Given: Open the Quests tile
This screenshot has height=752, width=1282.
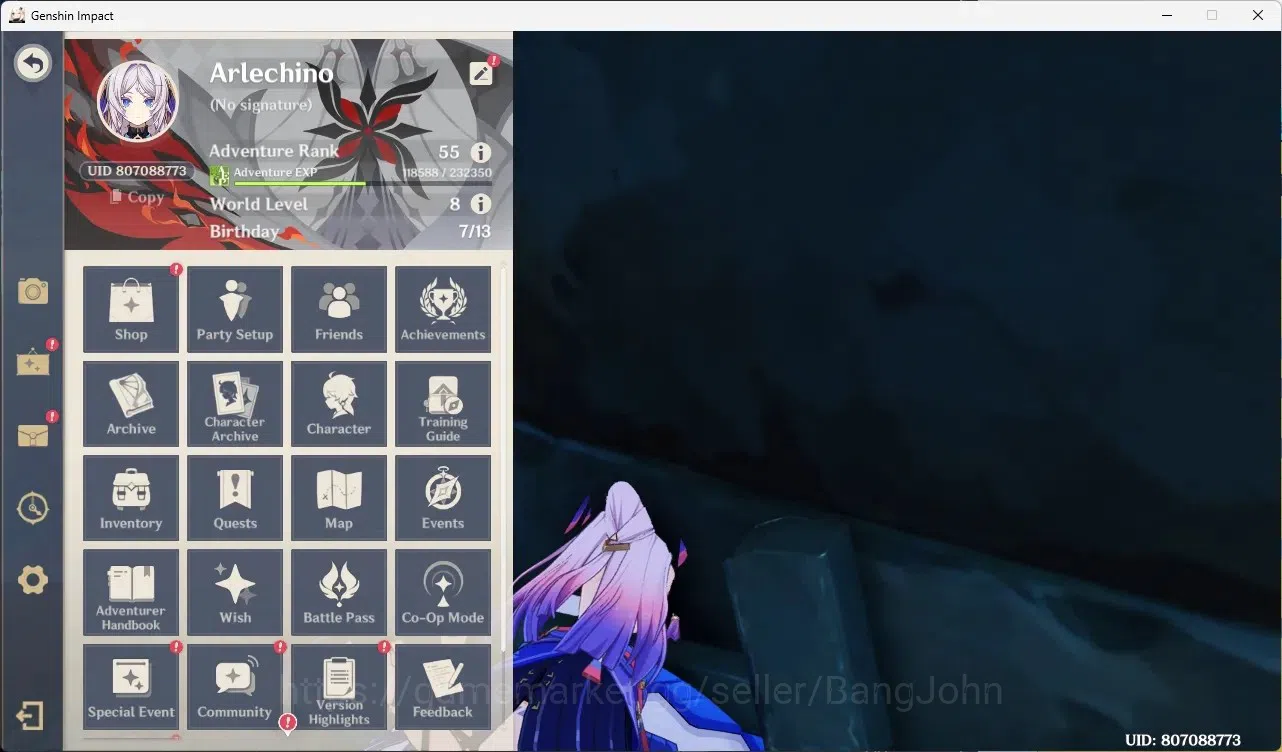Looking at the screenshot, I should pyautogui.click(x=235, y=498).
